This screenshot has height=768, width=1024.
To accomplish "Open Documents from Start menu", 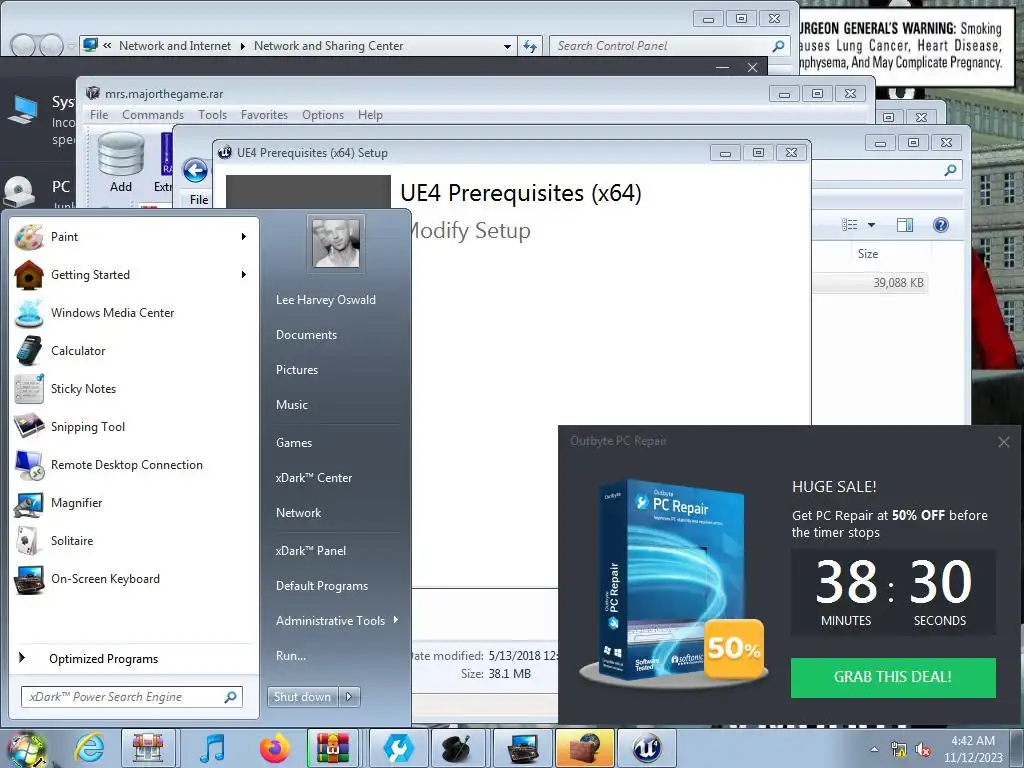I will [x=306, y=334].
